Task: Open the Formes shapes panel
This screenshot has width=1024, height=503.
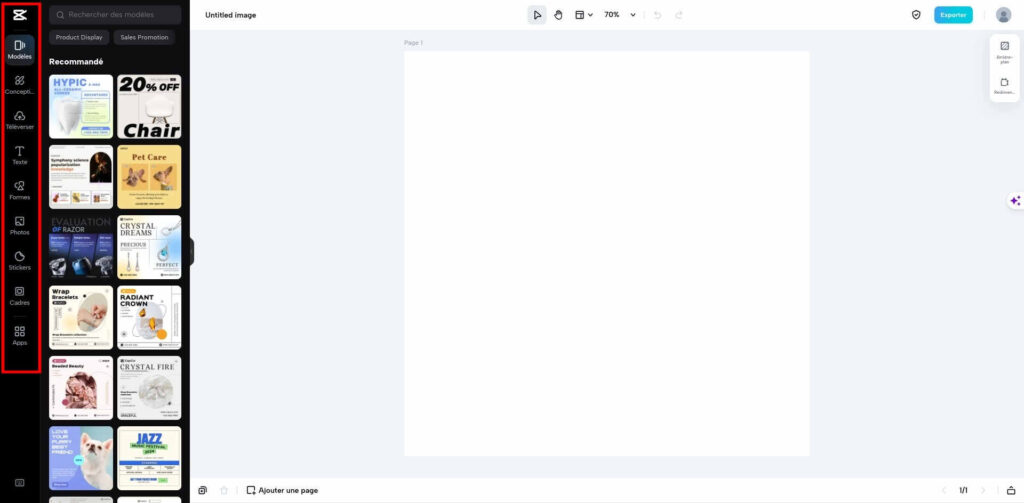Action: 20,191
